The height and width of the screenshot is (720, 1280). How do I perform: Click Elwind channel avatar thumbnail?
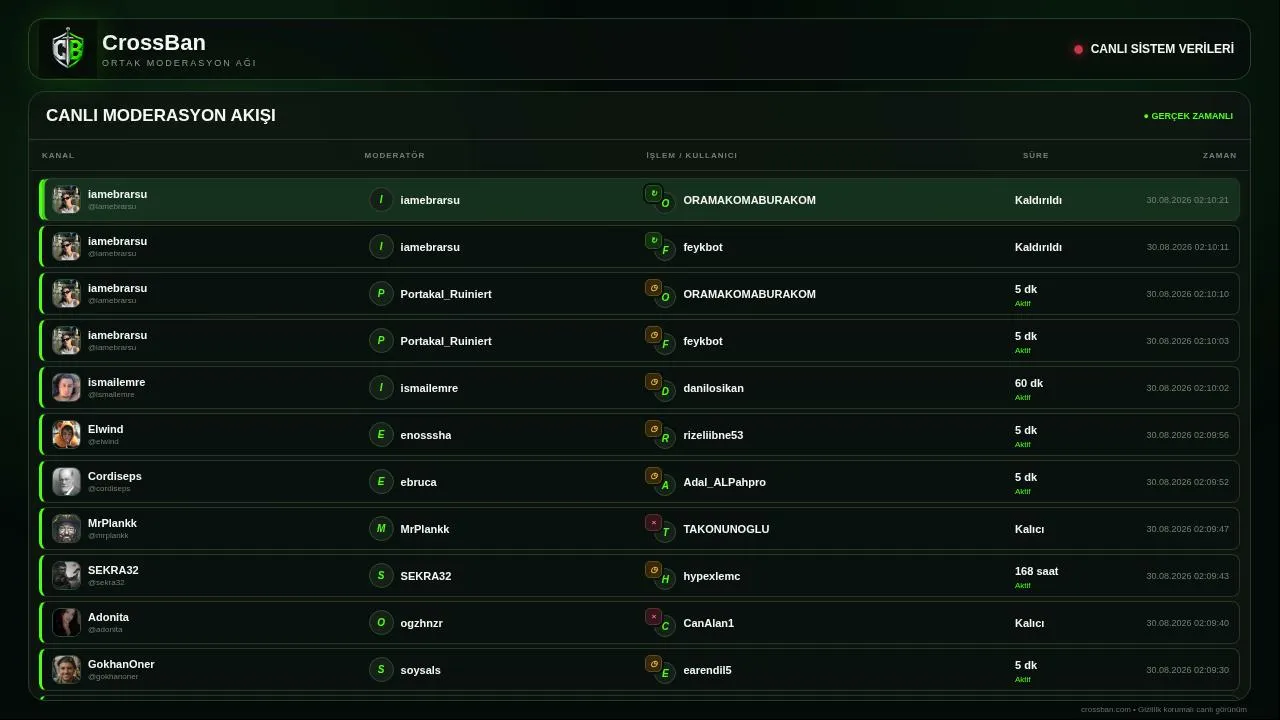(66, 435)
